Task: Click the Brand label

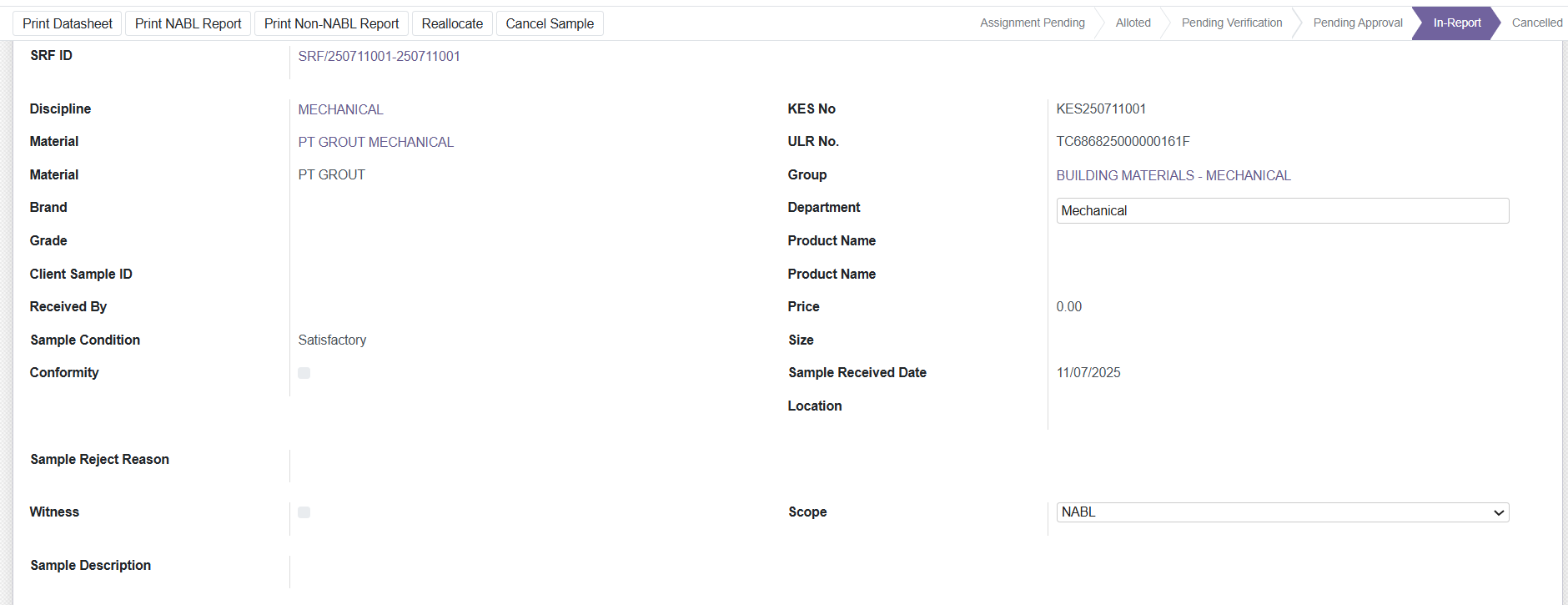Action: (48, 207)
